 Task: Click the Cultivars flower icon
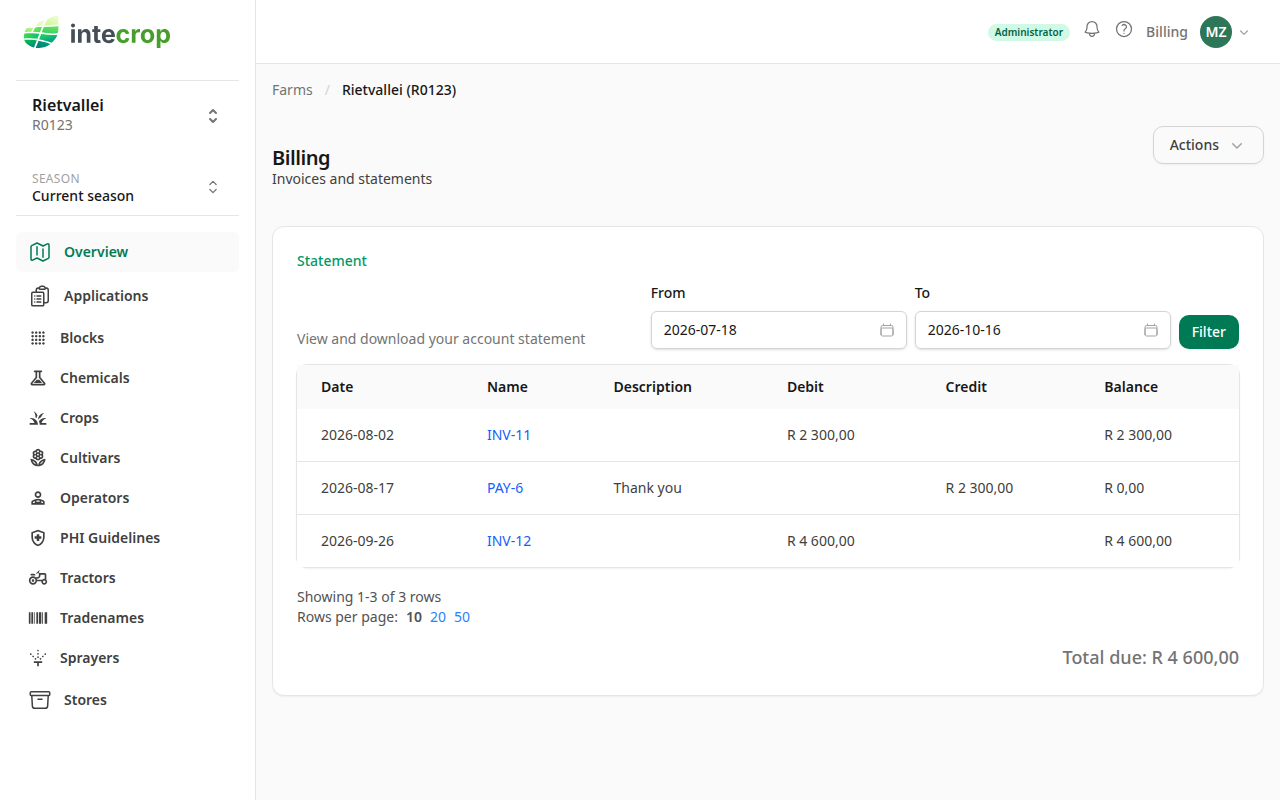coord(38,458)
